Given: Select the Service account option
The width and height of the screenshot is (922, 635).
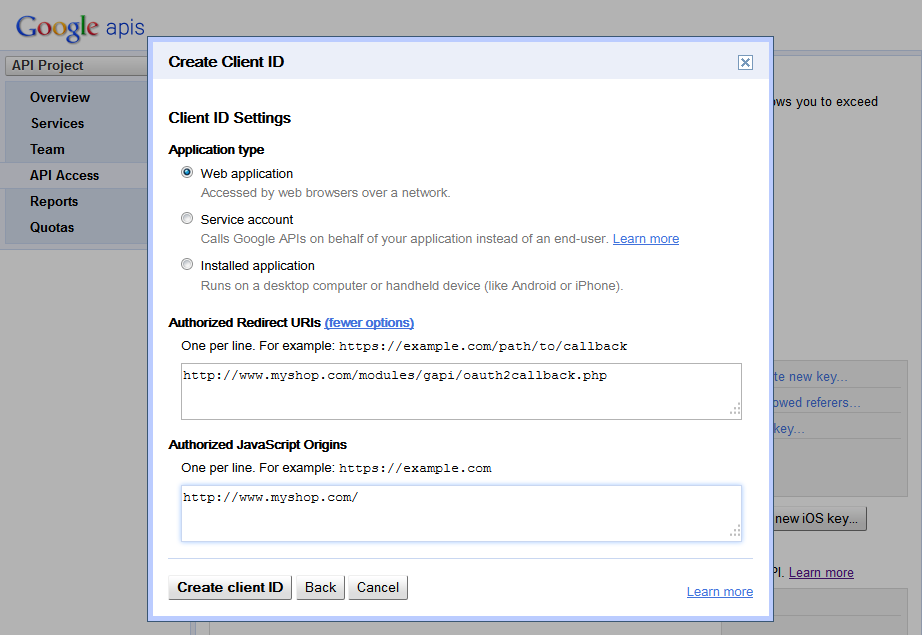Looking at the screenshot, I should pyautogui.click(x=187, y=218).
